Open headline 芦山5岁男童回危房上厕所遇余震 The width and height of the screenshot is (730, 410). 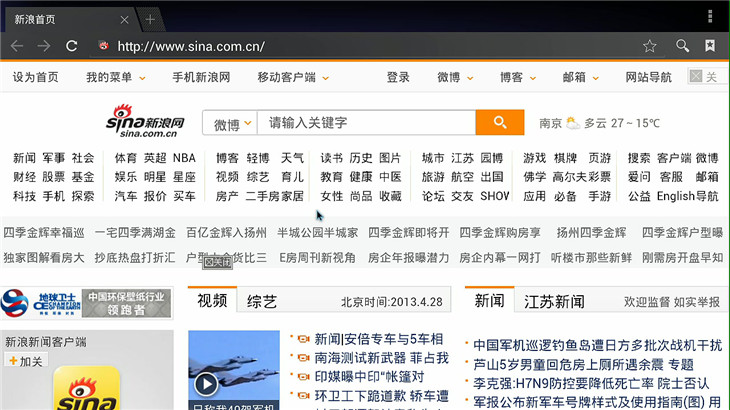click(x=566, y=364)
